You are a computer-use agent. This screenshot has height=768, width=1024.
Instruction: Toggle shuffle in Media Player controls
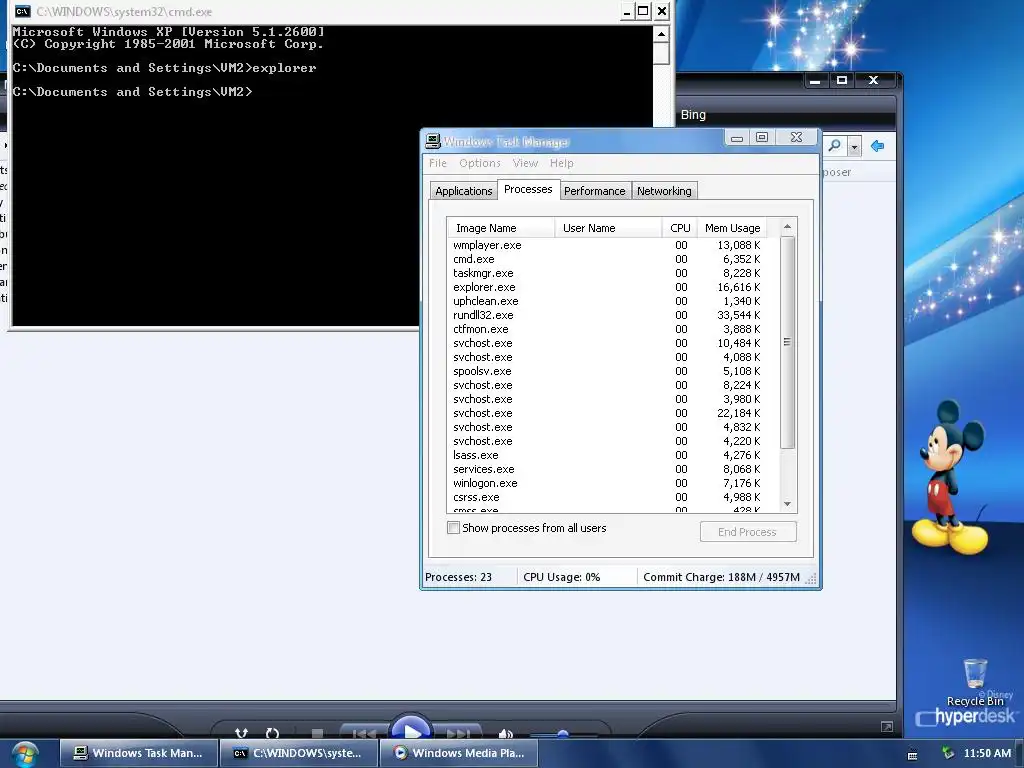click(241, 733)
